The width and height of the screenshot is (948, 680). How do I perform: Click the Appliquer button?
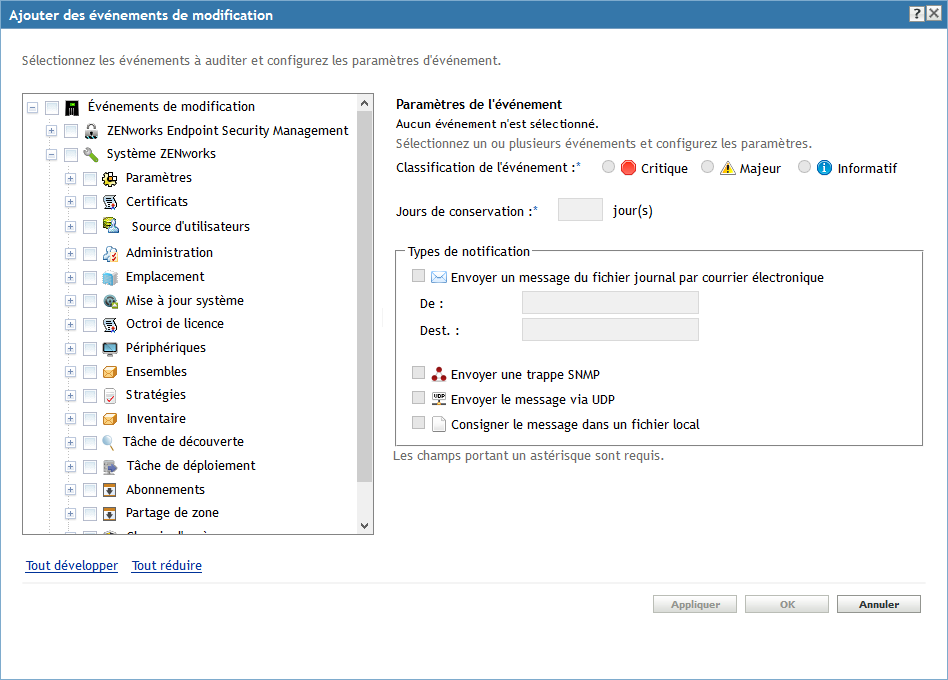pyautogui.click(x=695, y=604)
